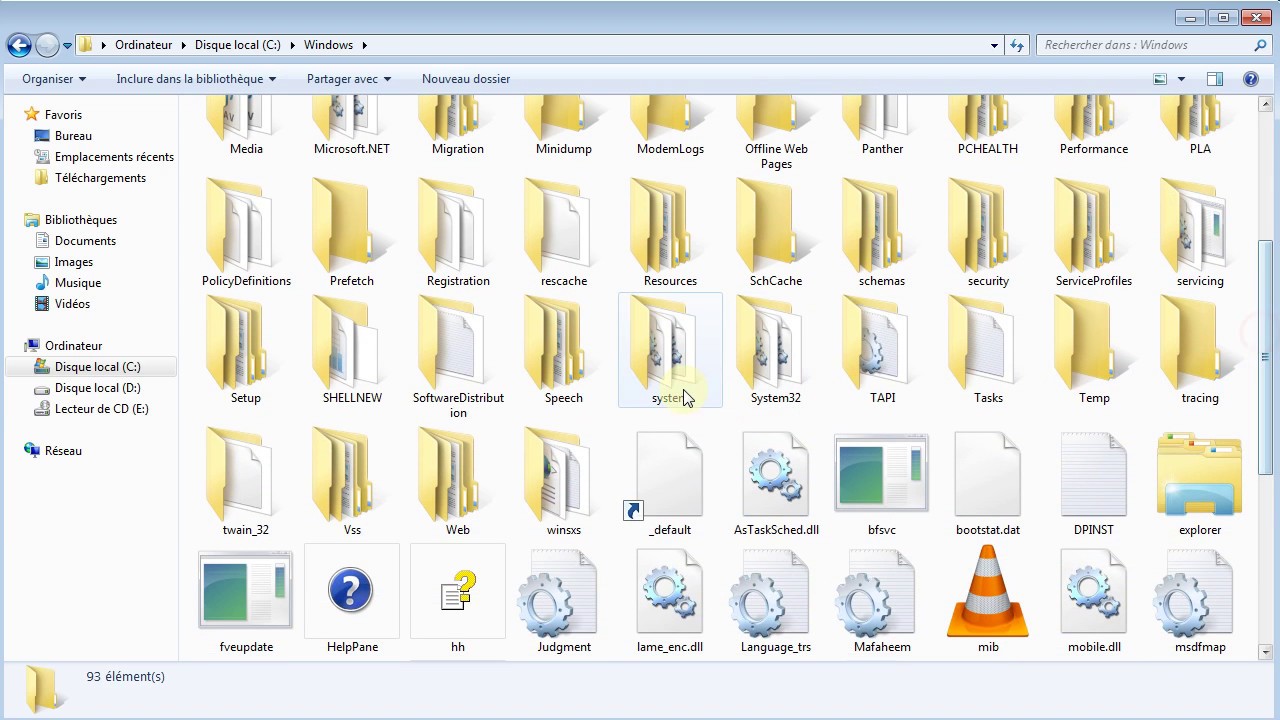Click the change view icon
Screen dimensions: 1280x720
click(x=1160, y=79)
